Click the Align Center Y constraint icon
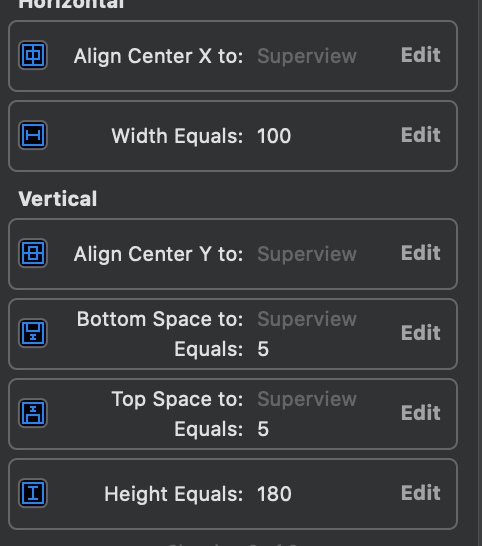Viewport: 482px width, 546px height. (33, 253)
